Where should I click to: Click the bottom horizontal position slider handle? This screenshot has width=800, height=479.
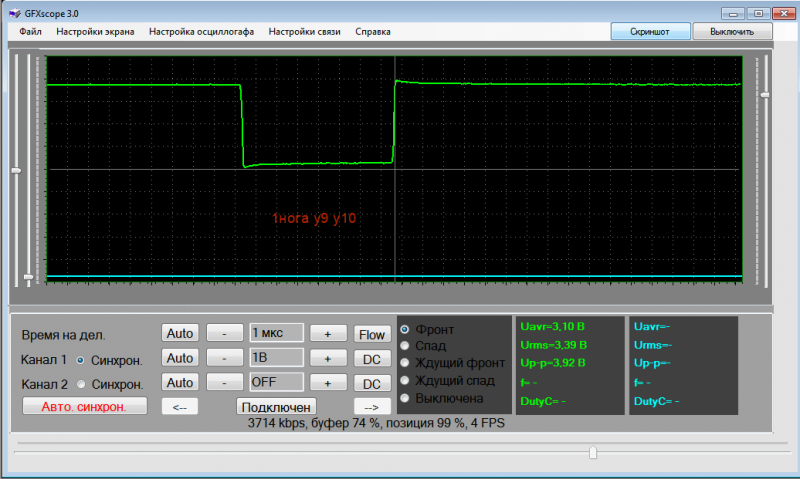point(593,452)
